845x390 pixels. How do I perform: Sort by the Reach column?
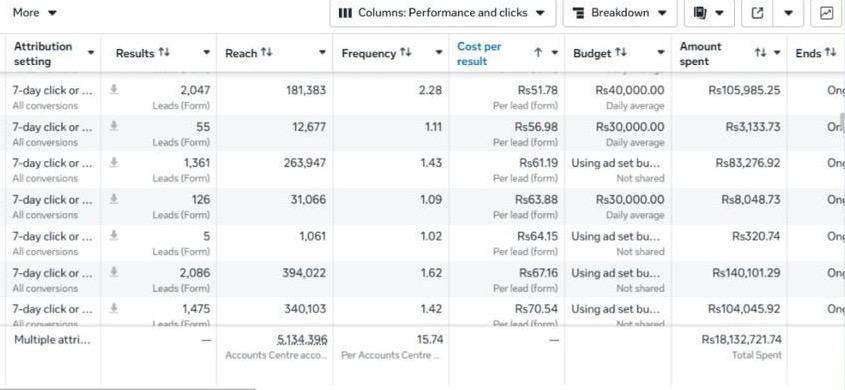pyautogui.click(x=248, y=53)
